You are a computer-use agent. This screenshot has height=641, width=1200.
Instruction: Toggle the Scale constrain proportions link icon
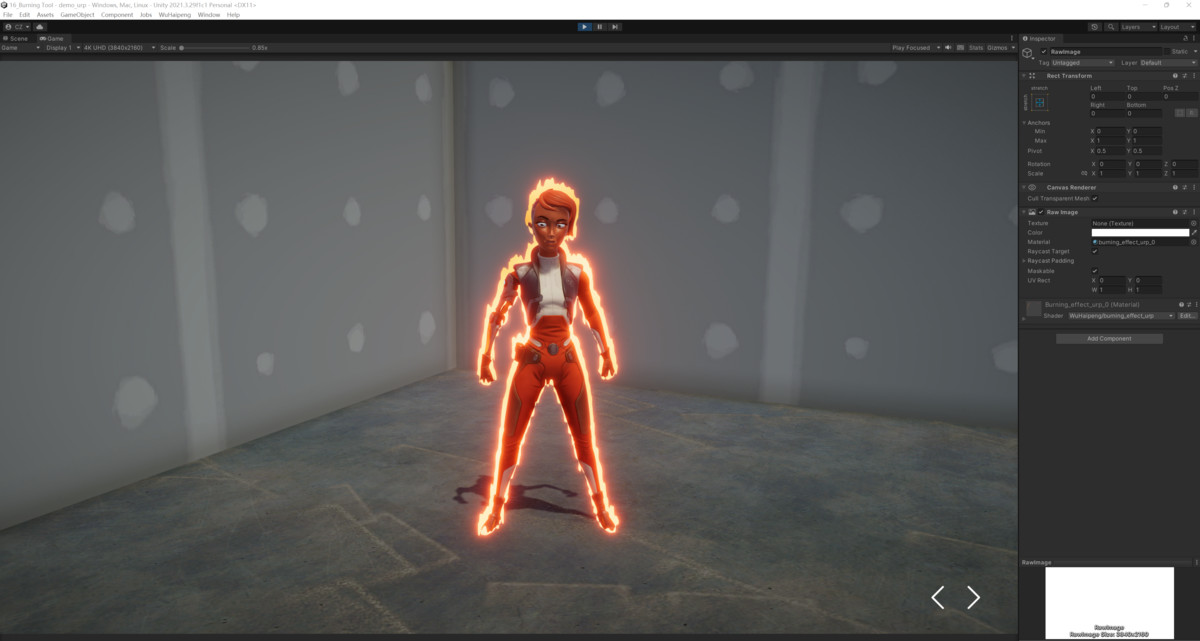1084,174
